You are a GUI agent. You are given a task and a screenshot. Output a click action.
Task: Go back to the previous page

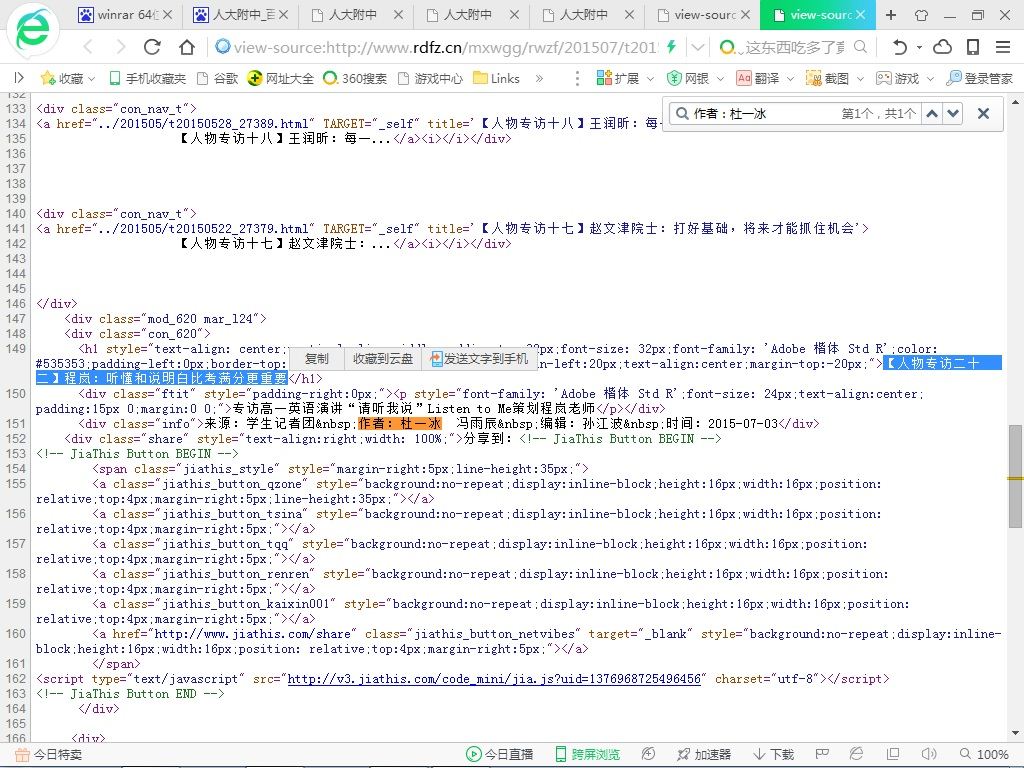89,47
